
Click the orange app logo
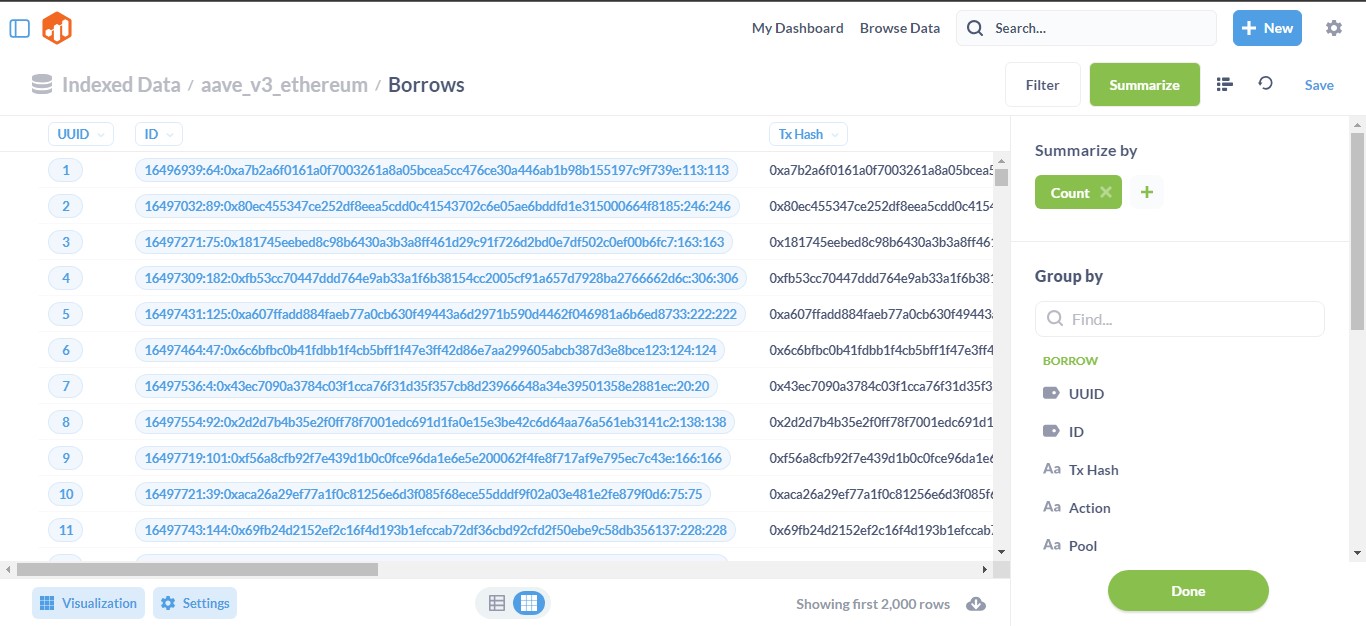[57, 28]
